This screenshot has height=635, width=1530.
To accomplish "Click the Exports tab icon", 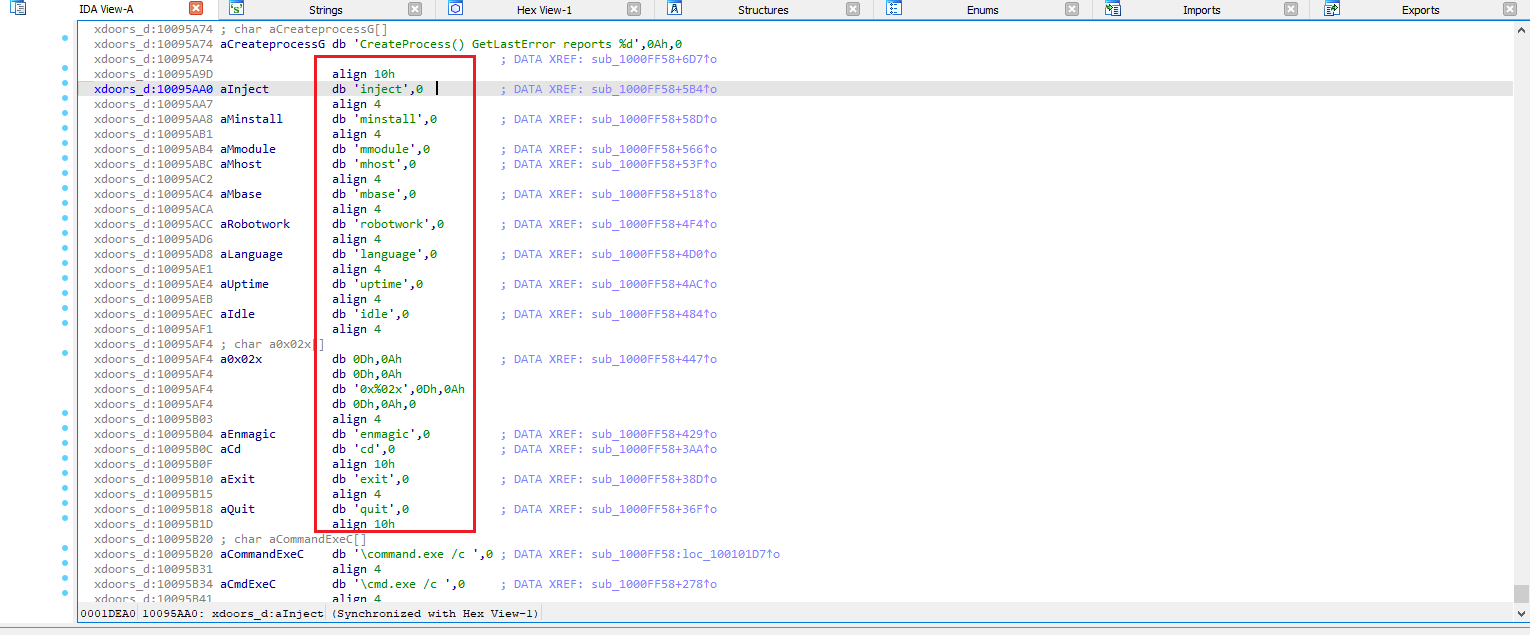I will tap(1332, 9).
